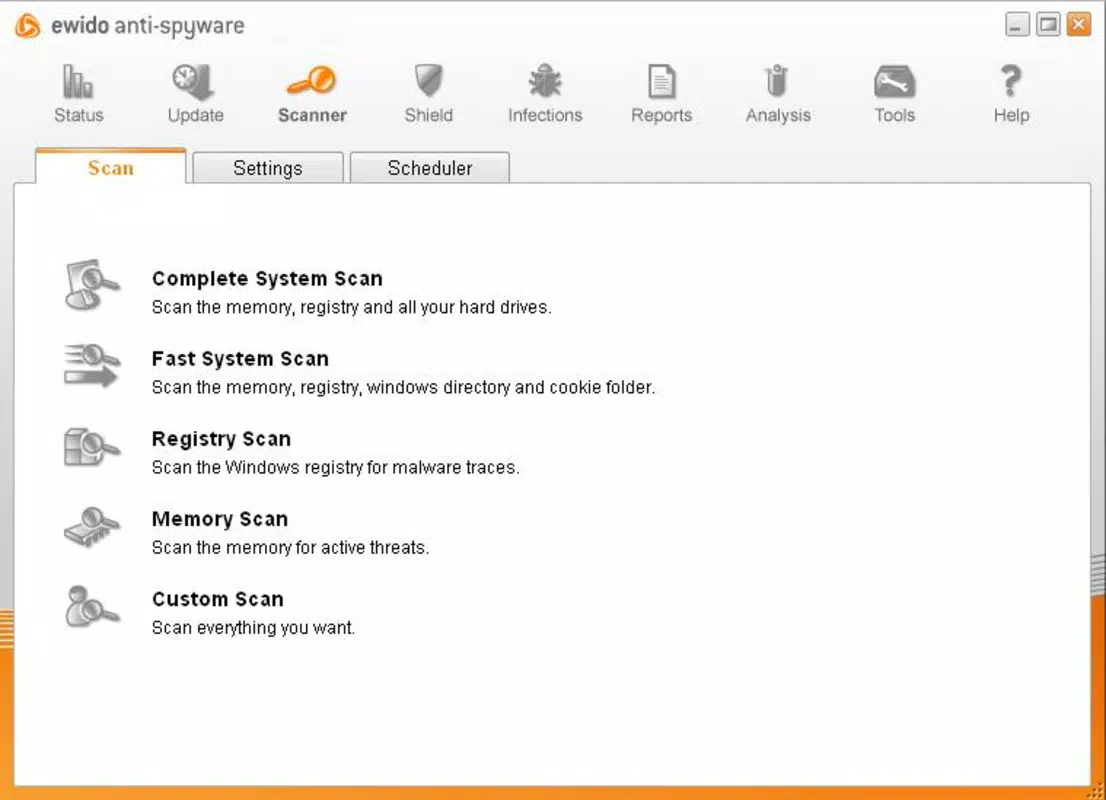Open the Infections bug icon
This screenshot has height=800, width=1106.
pyautogui.click(x=545, y=80)
